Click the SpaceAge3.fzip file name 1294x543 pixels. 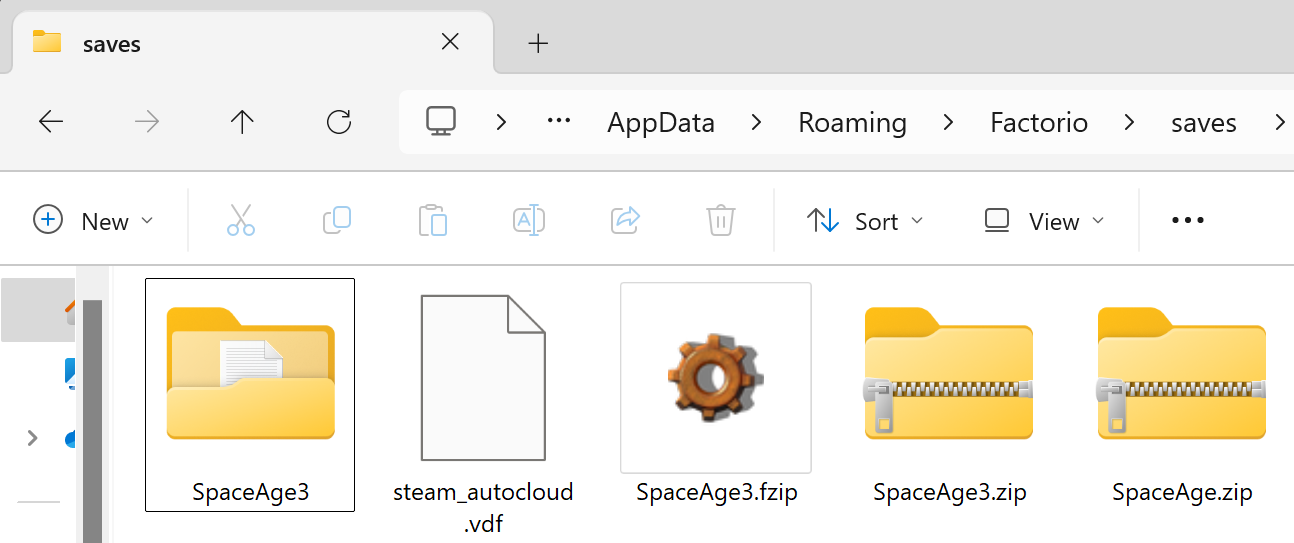click(x=716, y=492)
